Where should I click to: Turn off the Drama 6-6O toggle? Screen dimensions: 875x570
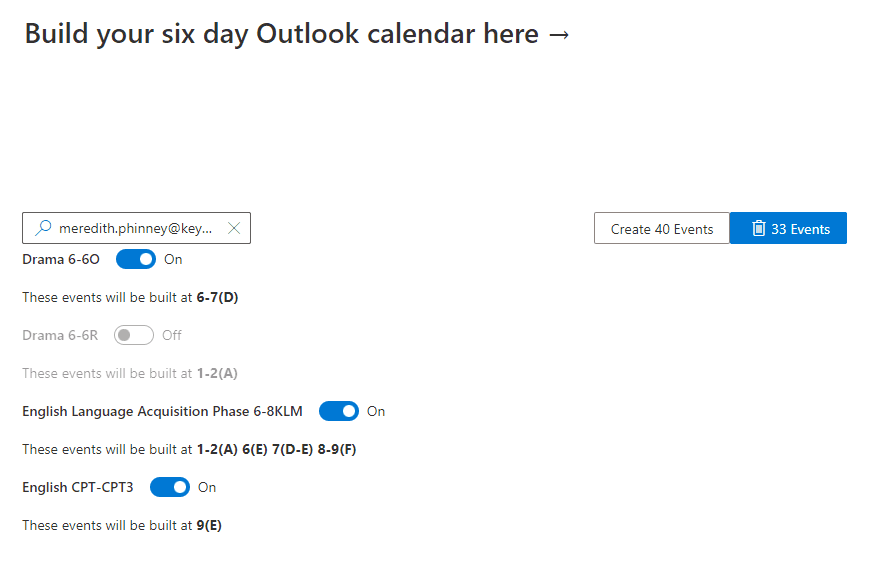[136, 259]
